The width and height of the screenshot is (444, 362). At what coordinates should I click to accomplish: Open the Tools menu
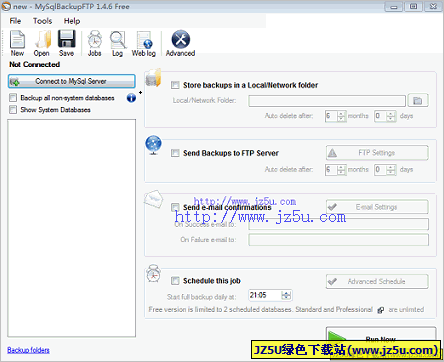point(43,21)
